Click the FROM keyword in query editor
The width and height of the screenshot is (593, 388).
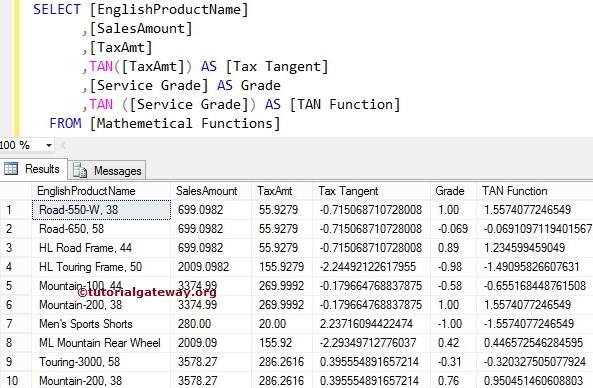pyautogui.click(x=65, y=123)
